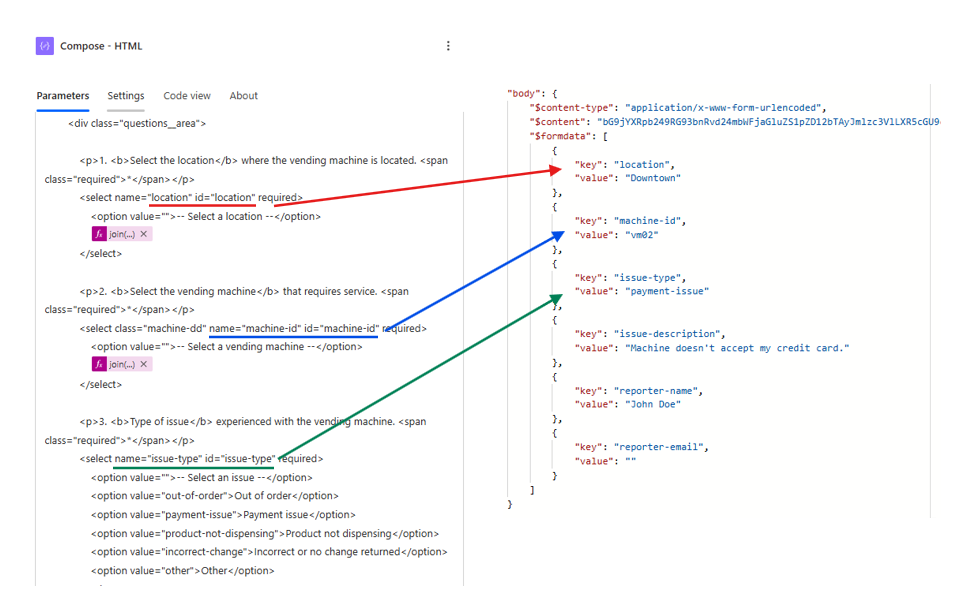Click the purple Compose action icon
The height and width of the screenshot is (602, 962).
point(44,45)
